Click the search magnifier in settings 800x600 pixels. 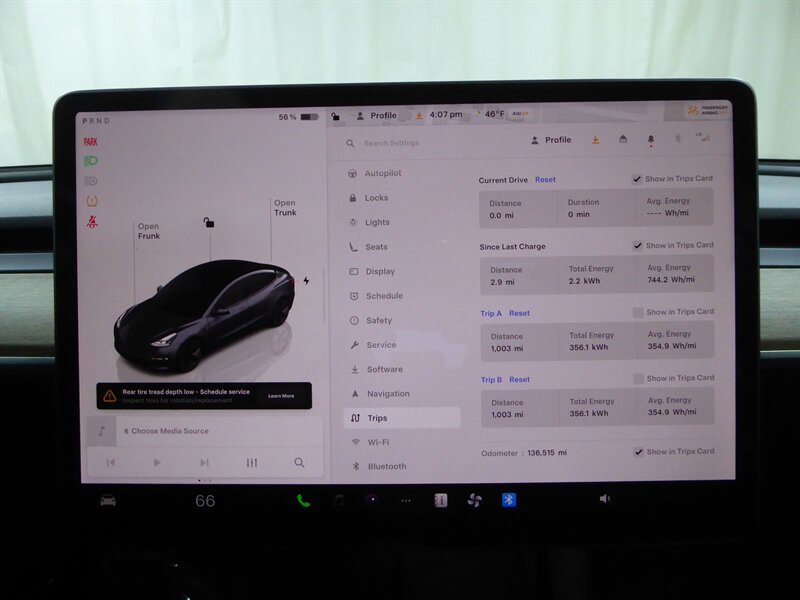350,143
